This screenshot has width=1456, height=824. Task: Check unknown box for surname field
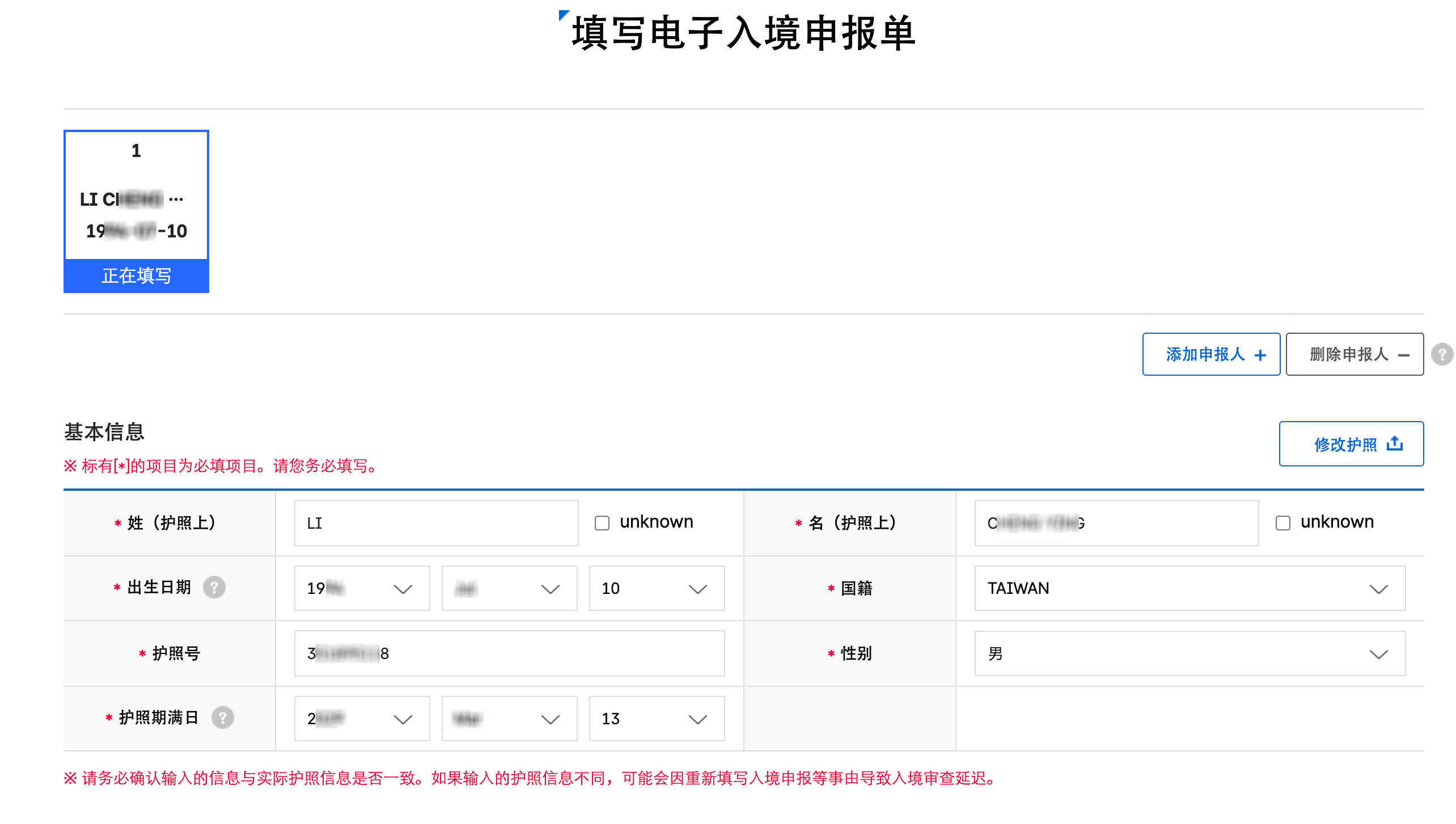[602, 523]
